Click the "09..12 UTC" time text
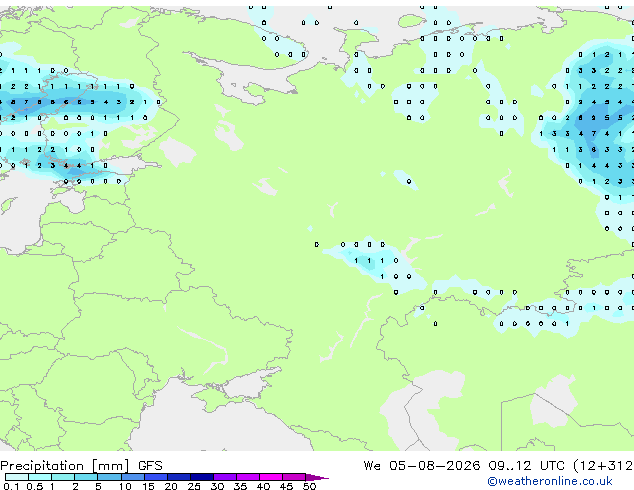Image resolution: width=634 pixels, height=490 pixels. pyautogui.click(x=526, y=466)
